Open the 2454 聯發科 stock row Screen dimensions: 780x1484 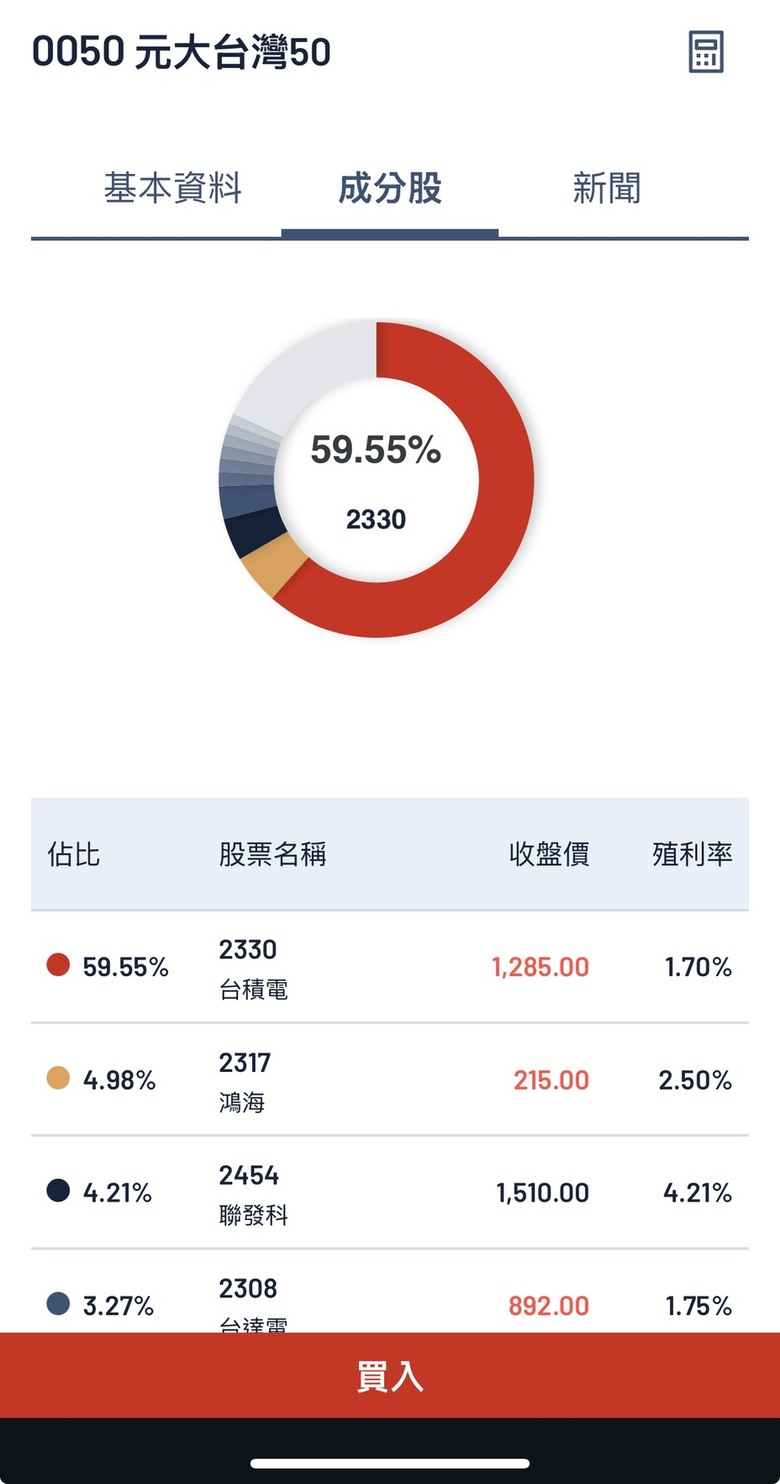click(390, 1193)
